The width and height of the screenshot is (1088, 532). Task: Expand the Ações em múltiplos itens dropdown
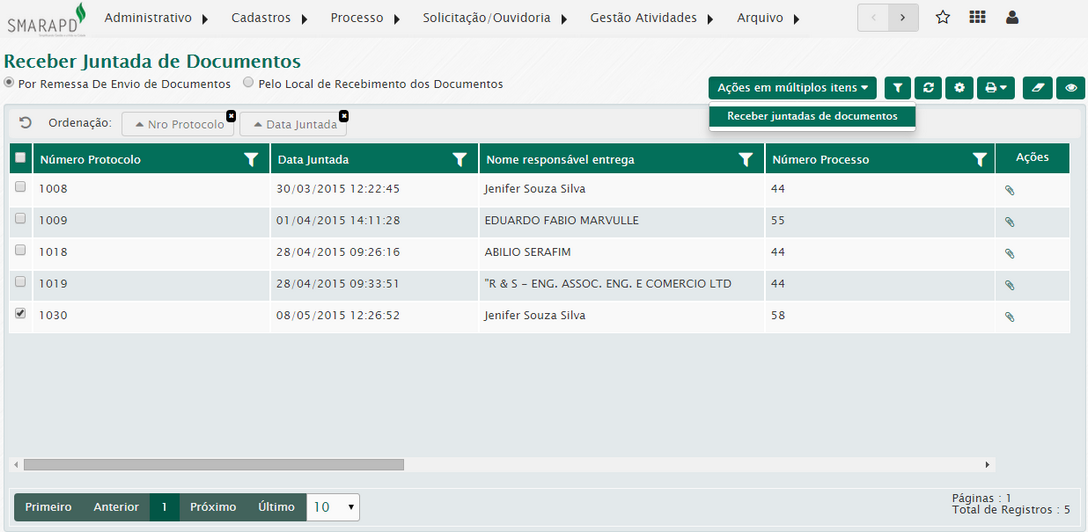[792, 88]
